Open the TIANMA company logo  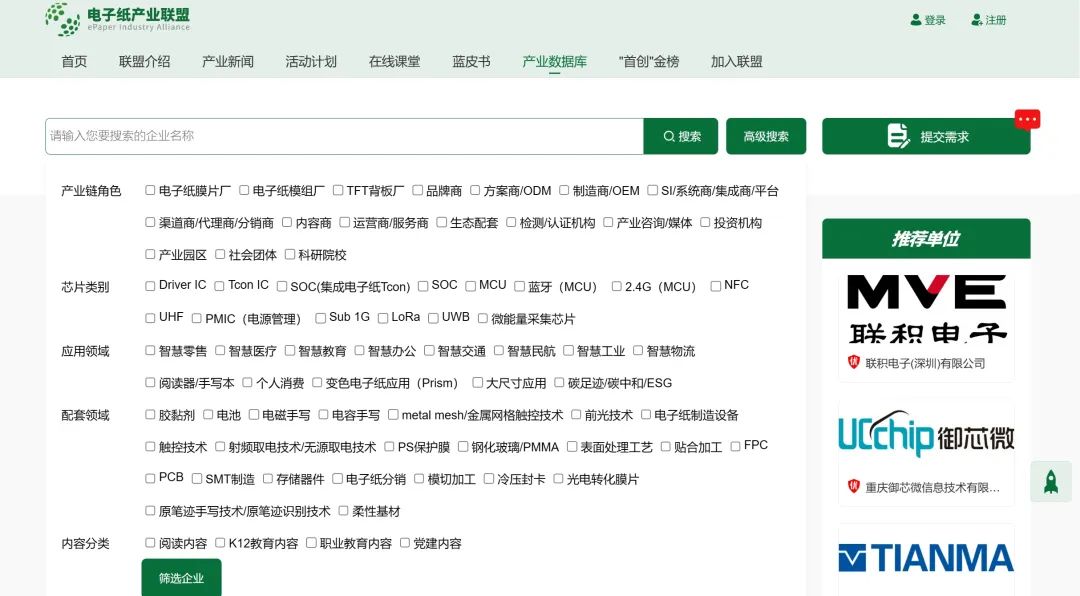tap(925, 557)
